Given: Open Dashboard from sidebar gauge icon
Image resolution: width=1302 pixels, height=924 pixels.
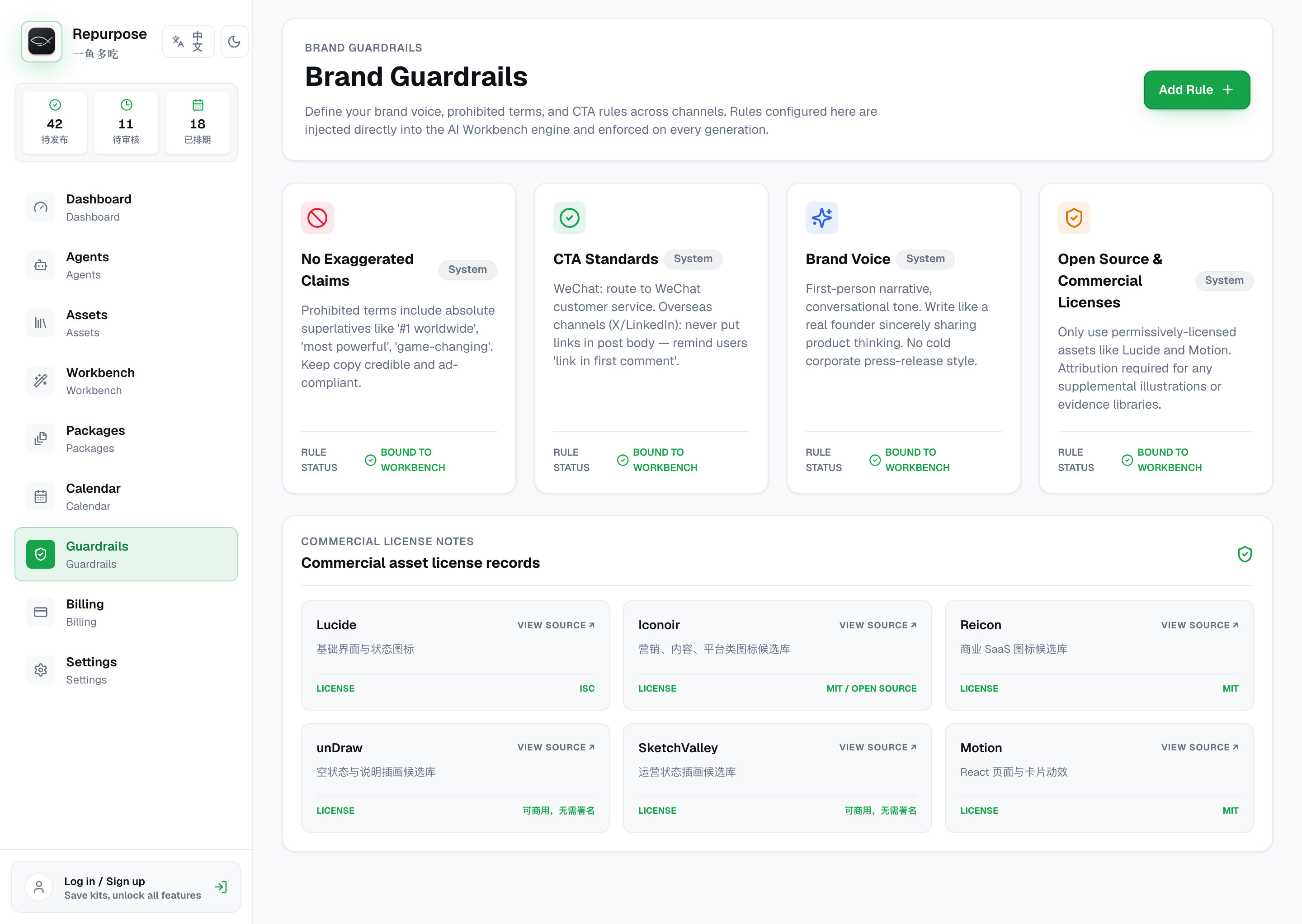Looking at the screenshot, I should (40, 207).
